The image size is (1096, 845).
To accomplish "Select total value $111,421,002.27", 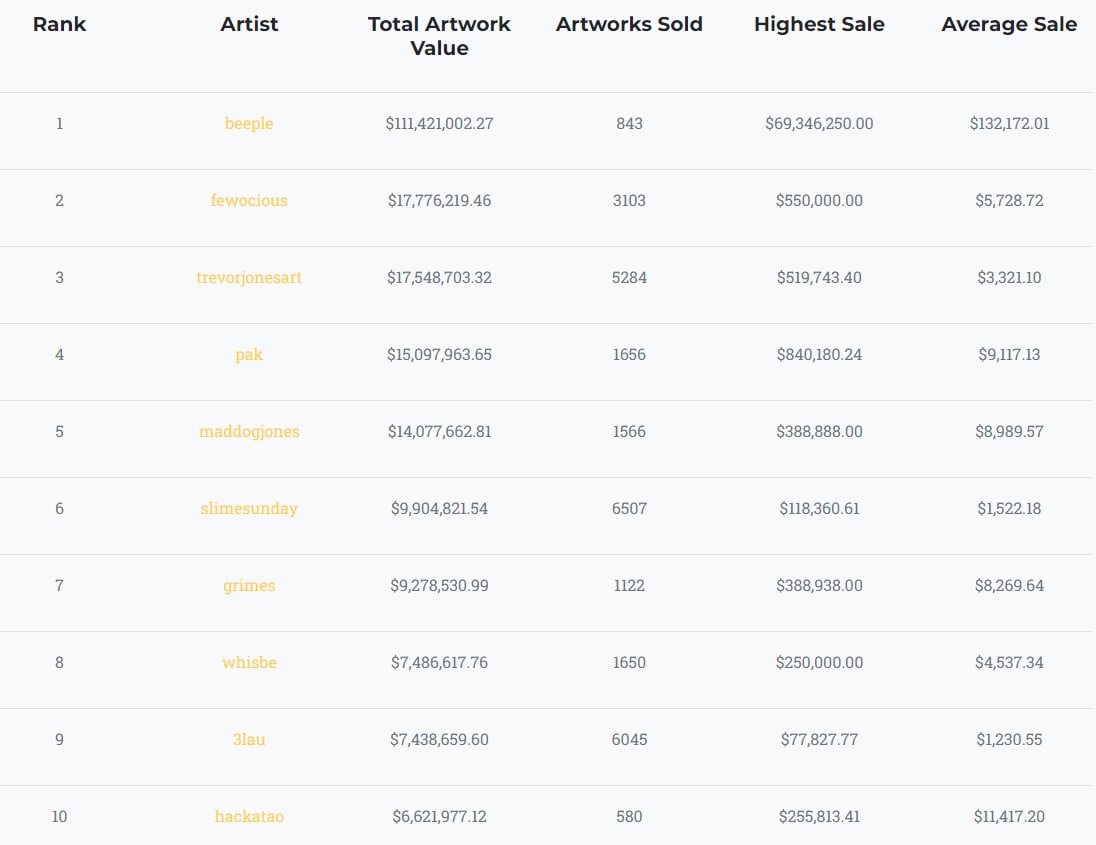I will [x=439, y=124].
